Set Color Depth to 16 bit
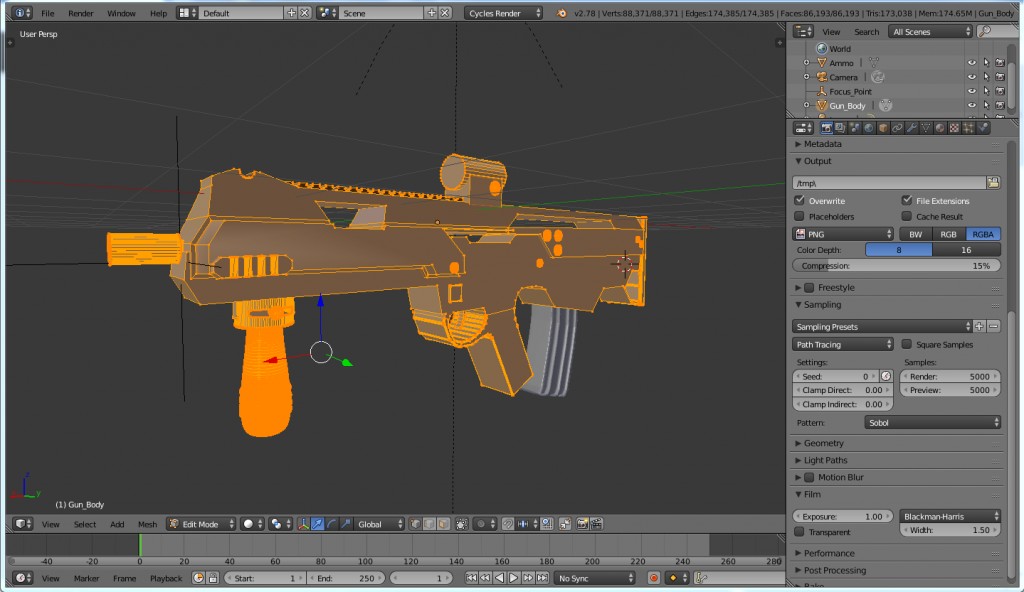The height and width of the screenshot is (592, 1024). pos(965,249)
